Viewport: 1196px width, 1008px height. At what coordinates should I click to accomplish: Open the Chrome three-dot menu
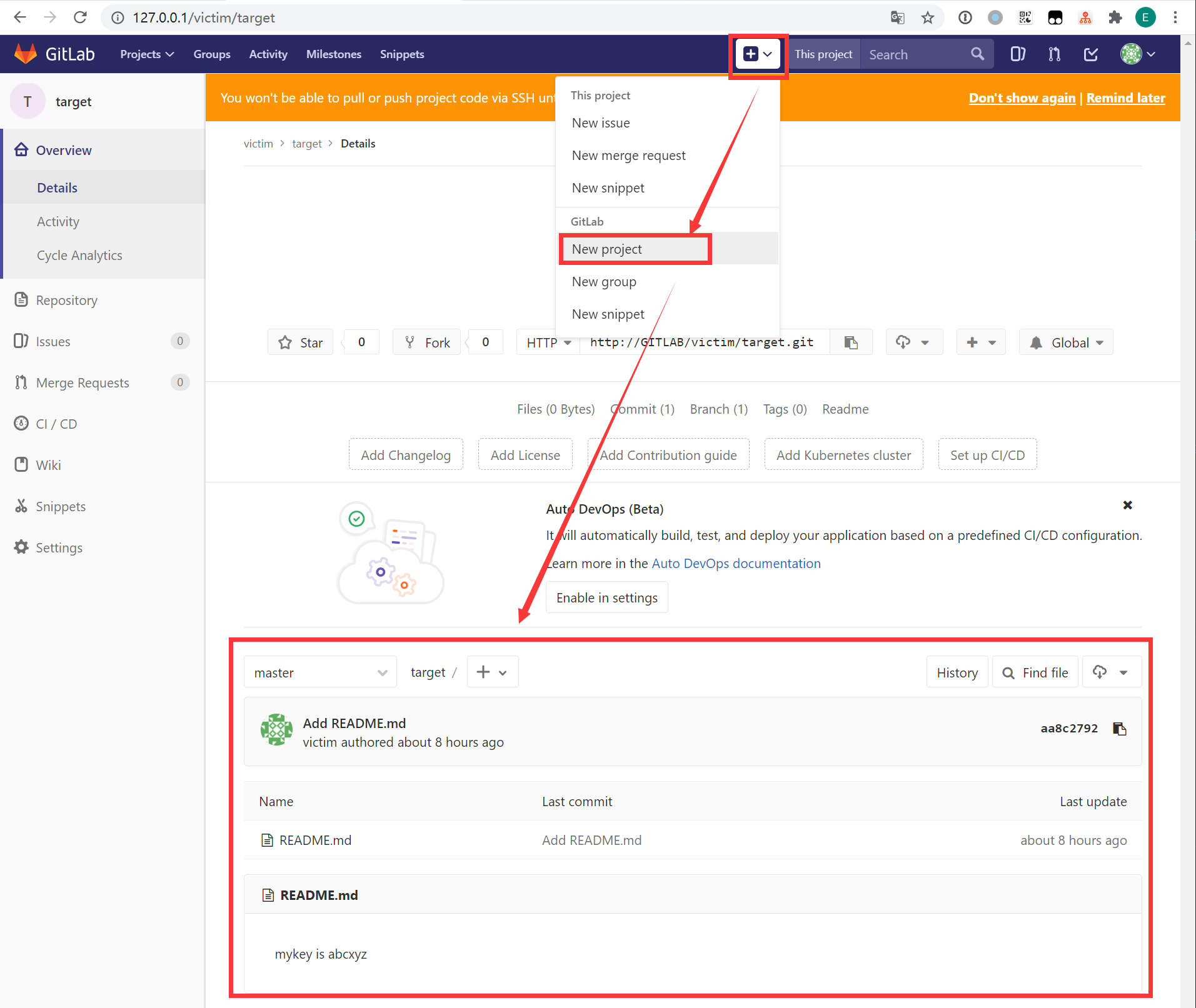pos(1175,17)
